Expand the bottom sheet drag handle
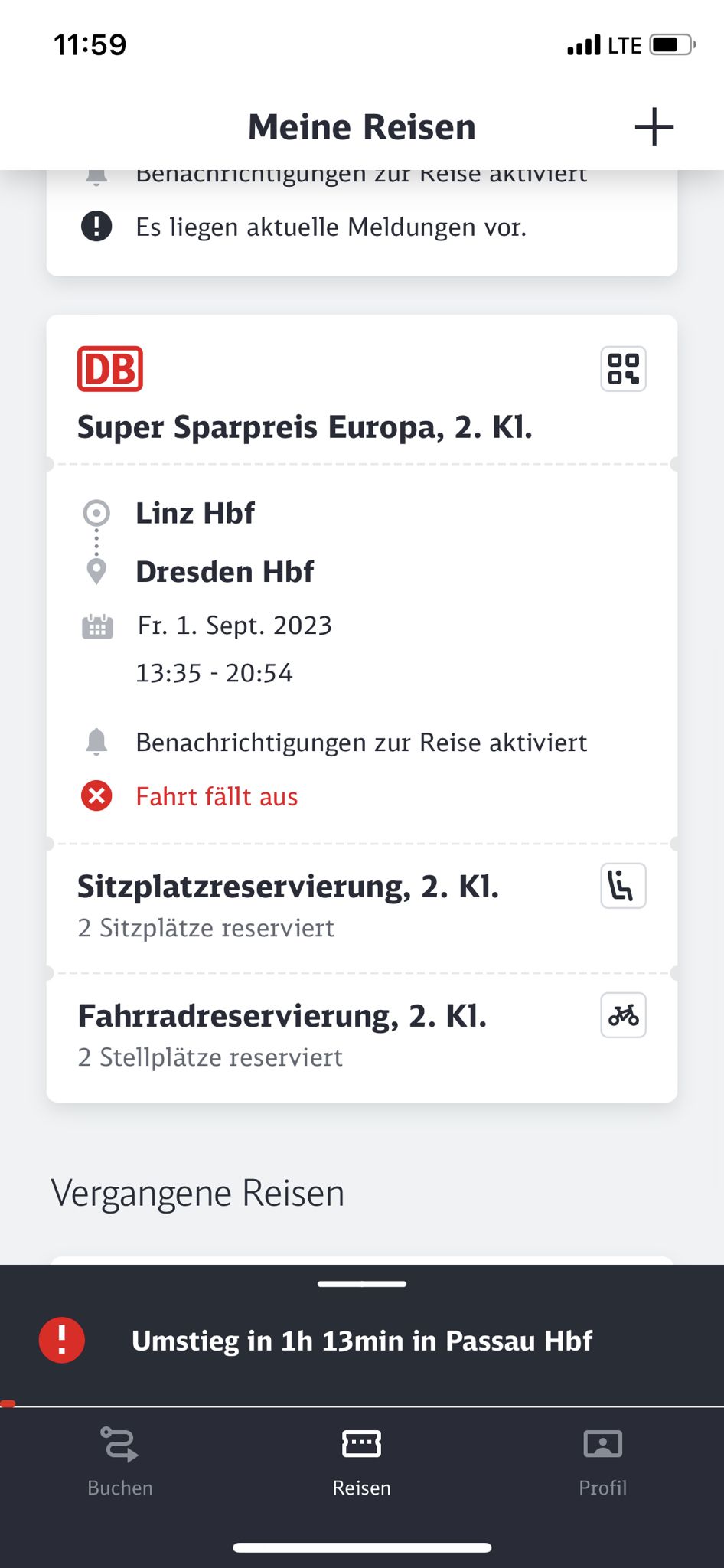This screenshot has height=1568, width=724. [362, 1284]
